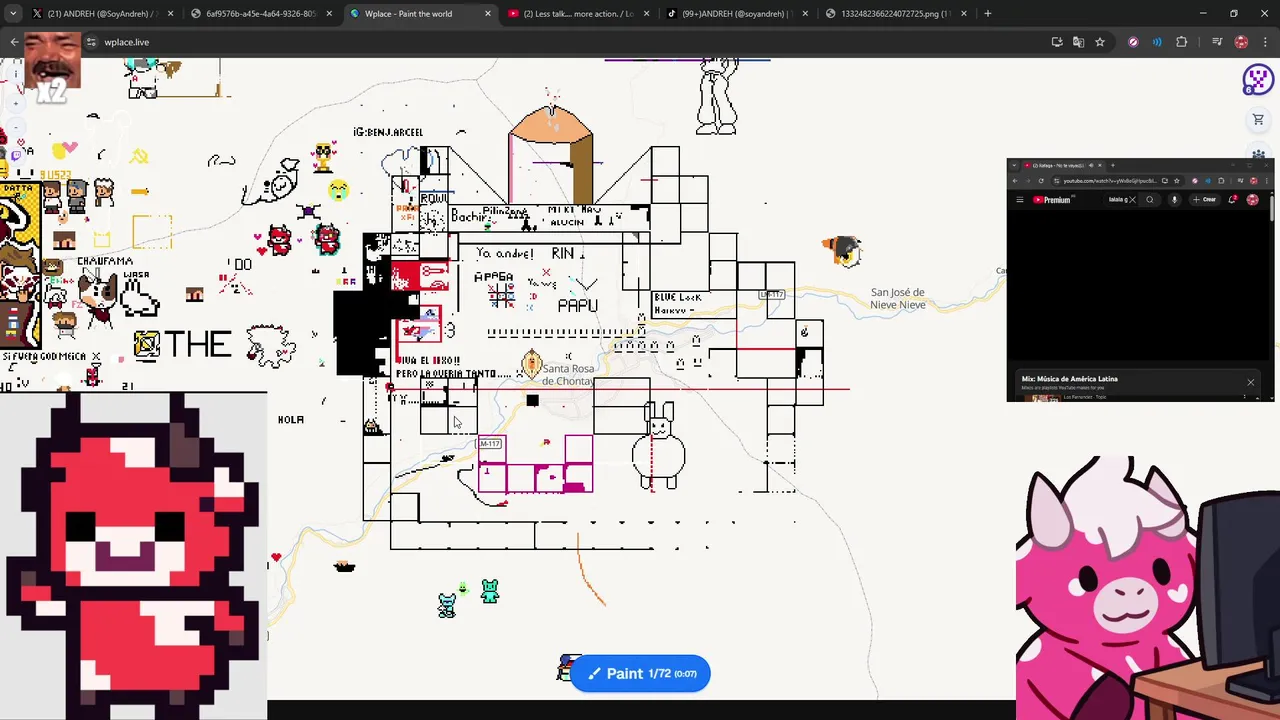
Task: Click the Mix: Música de América Latina title
Action: point(1070,379)
